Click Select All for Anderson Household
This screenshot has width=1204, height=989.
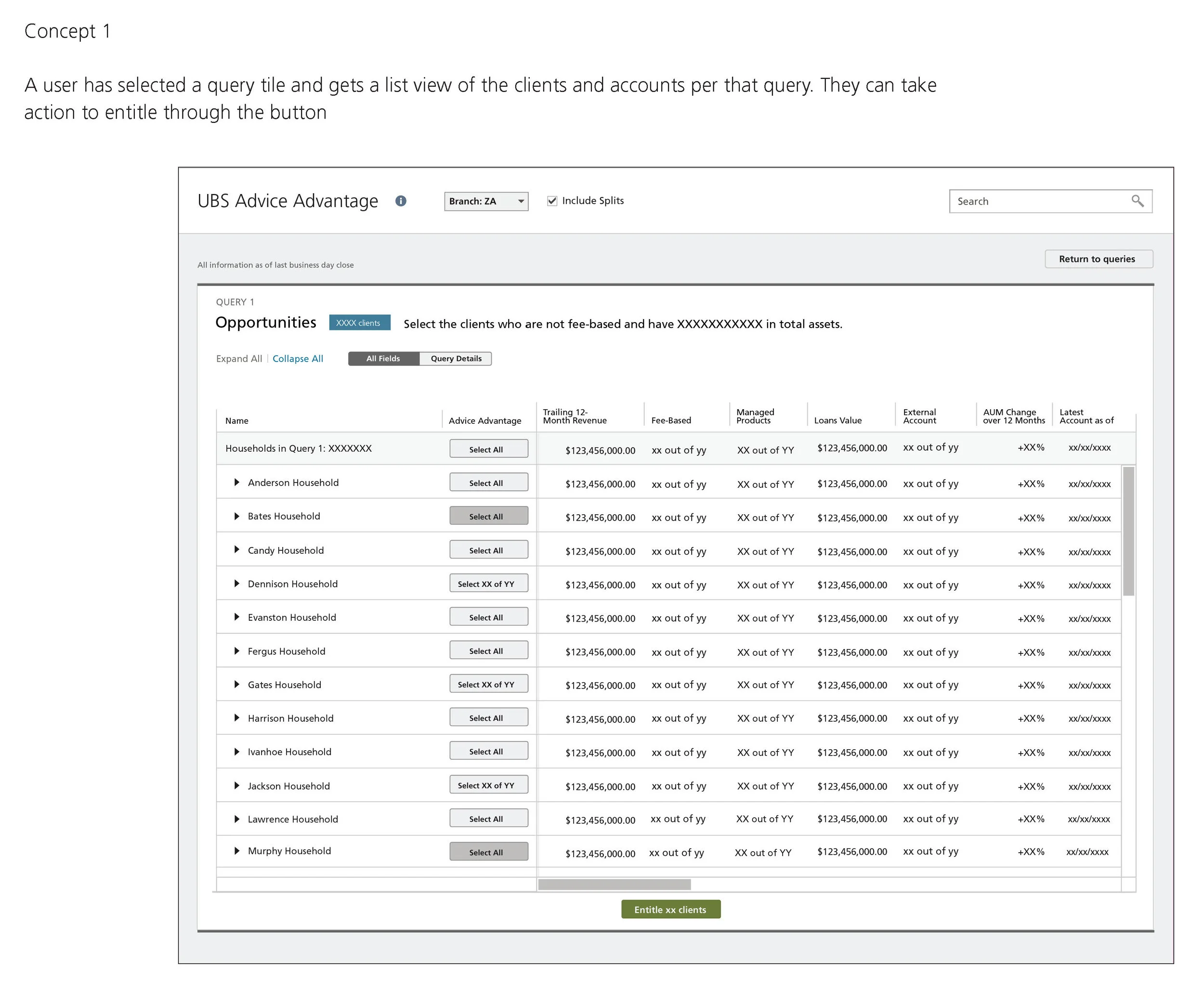(x=488, y=482)
